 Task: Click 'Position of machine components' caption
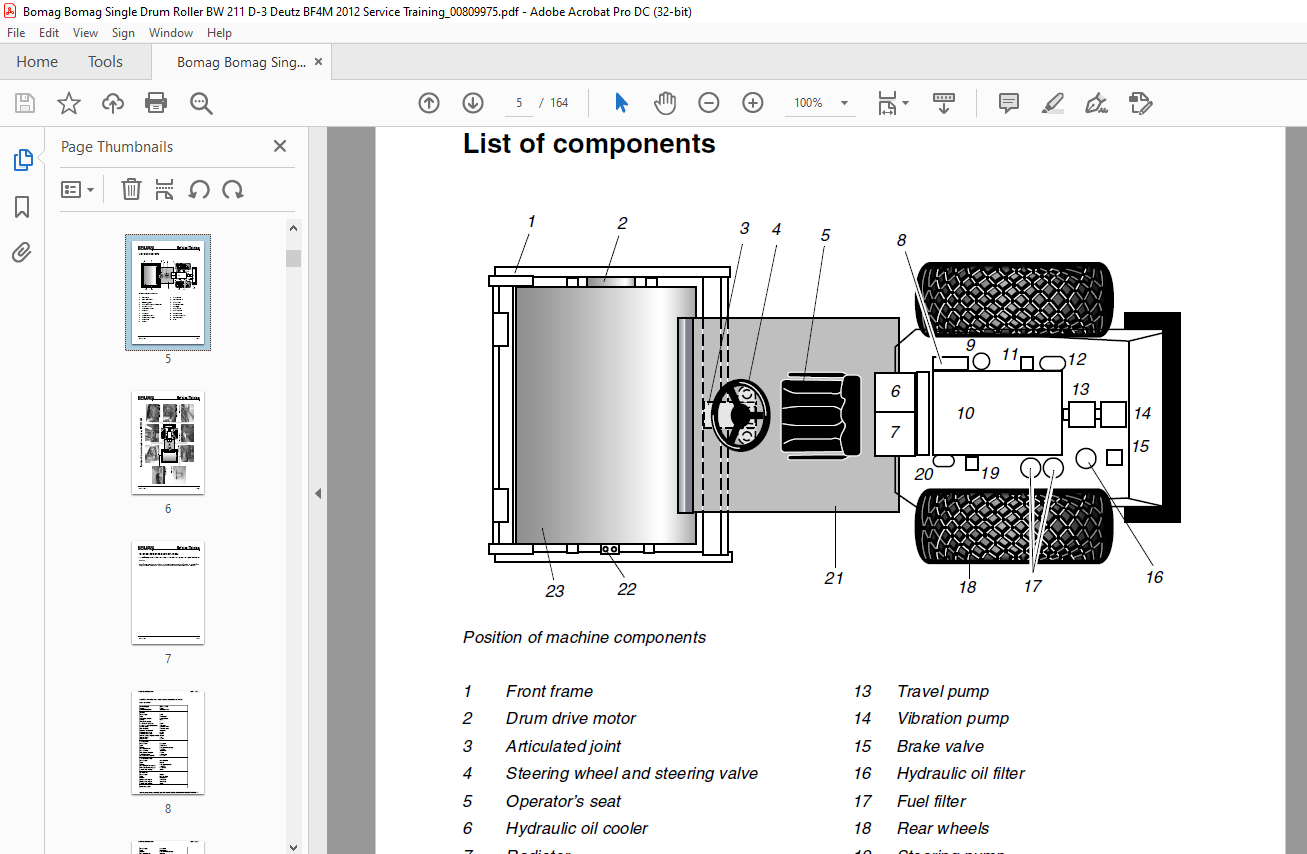tap(584, 638)
